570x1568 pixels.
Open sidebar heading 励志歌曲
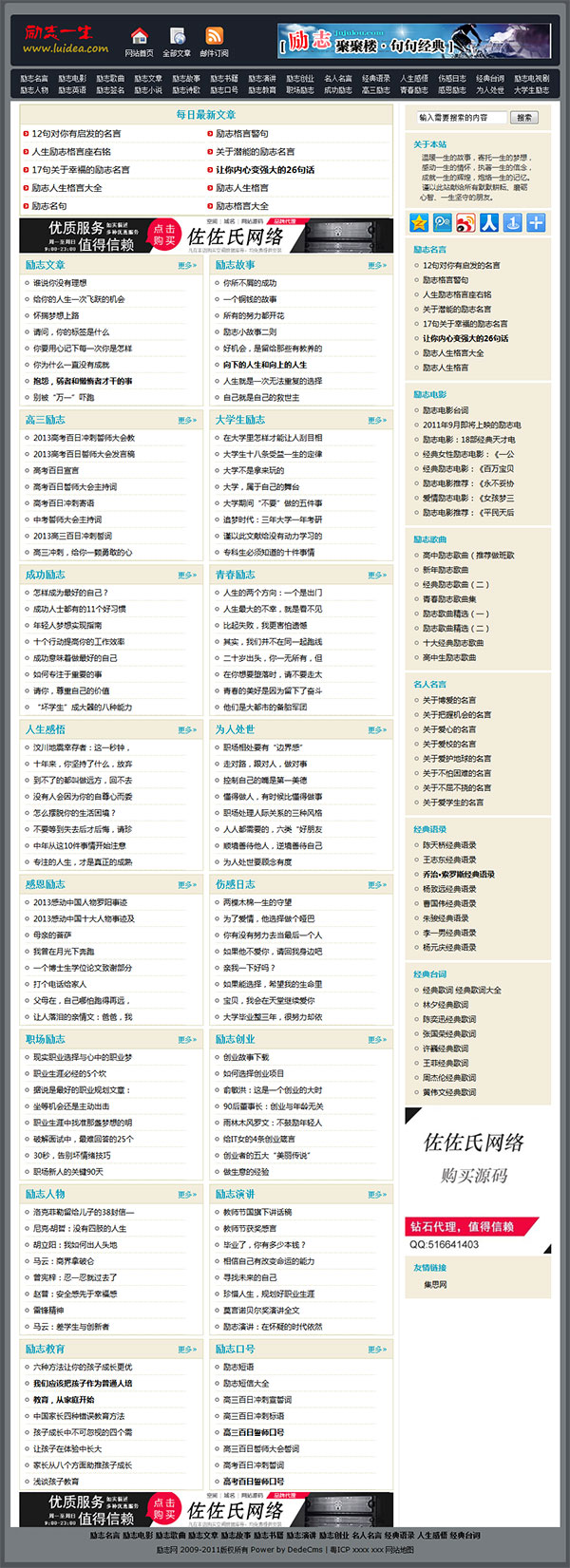click(x=429, y=539)
